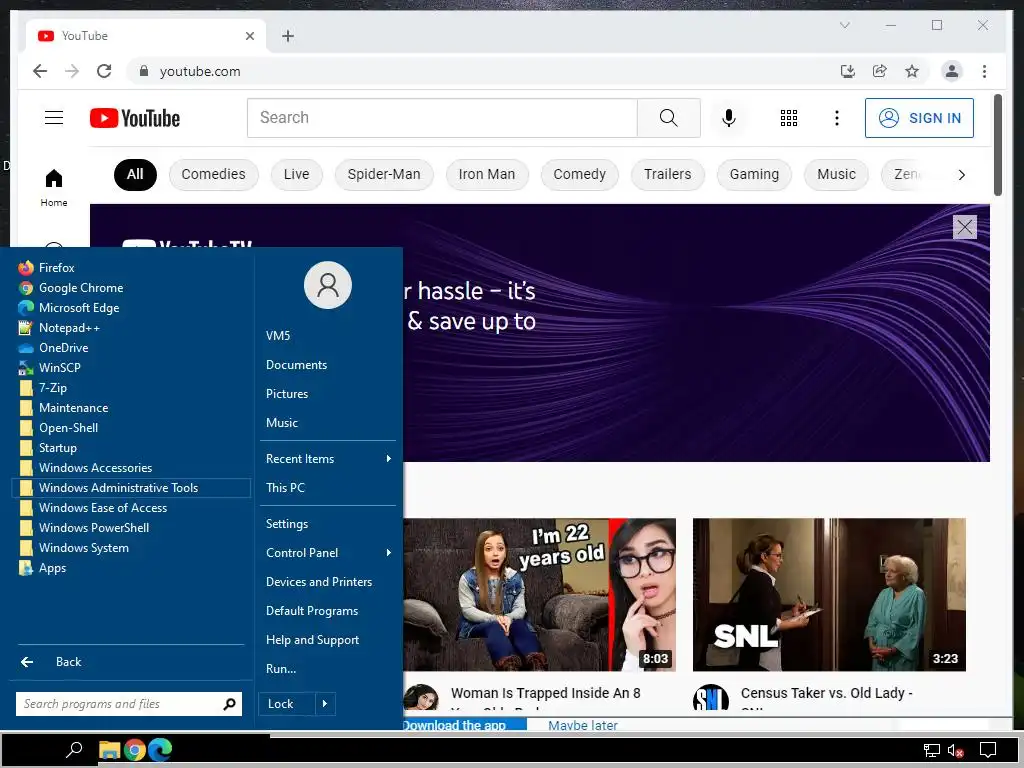Expand the Maintenance folder
1024x768 pixels.
point(131,408)
